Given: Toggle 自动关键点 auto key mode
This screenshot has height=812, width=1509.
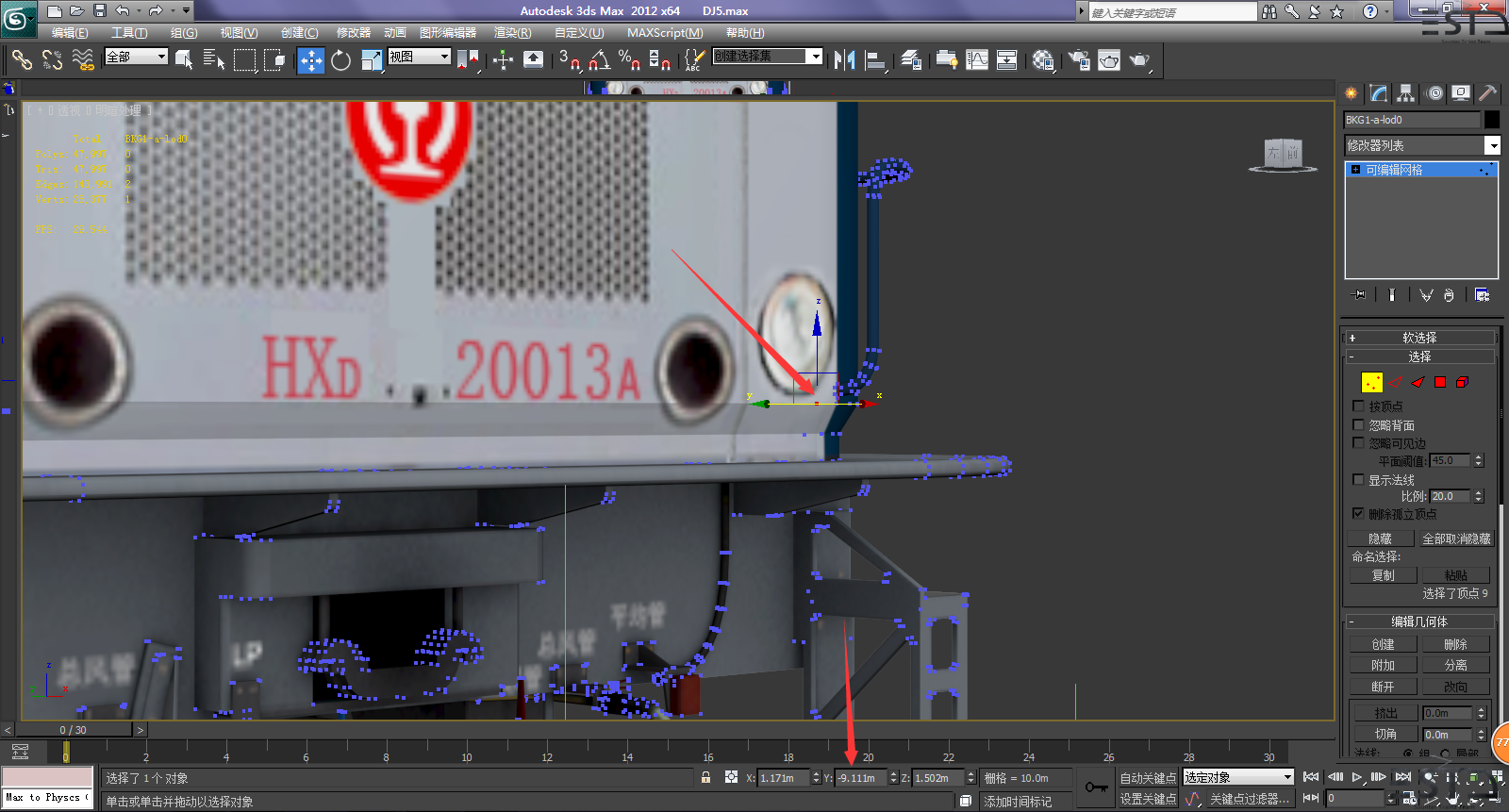Looking at the screenshot, I should (x=1148, y=778).
